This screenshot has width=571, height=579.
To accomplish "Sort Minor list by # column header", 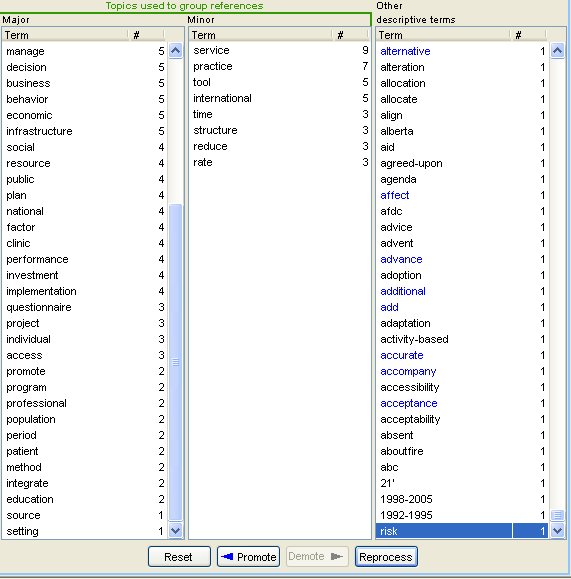I will [x=349, y=35].
